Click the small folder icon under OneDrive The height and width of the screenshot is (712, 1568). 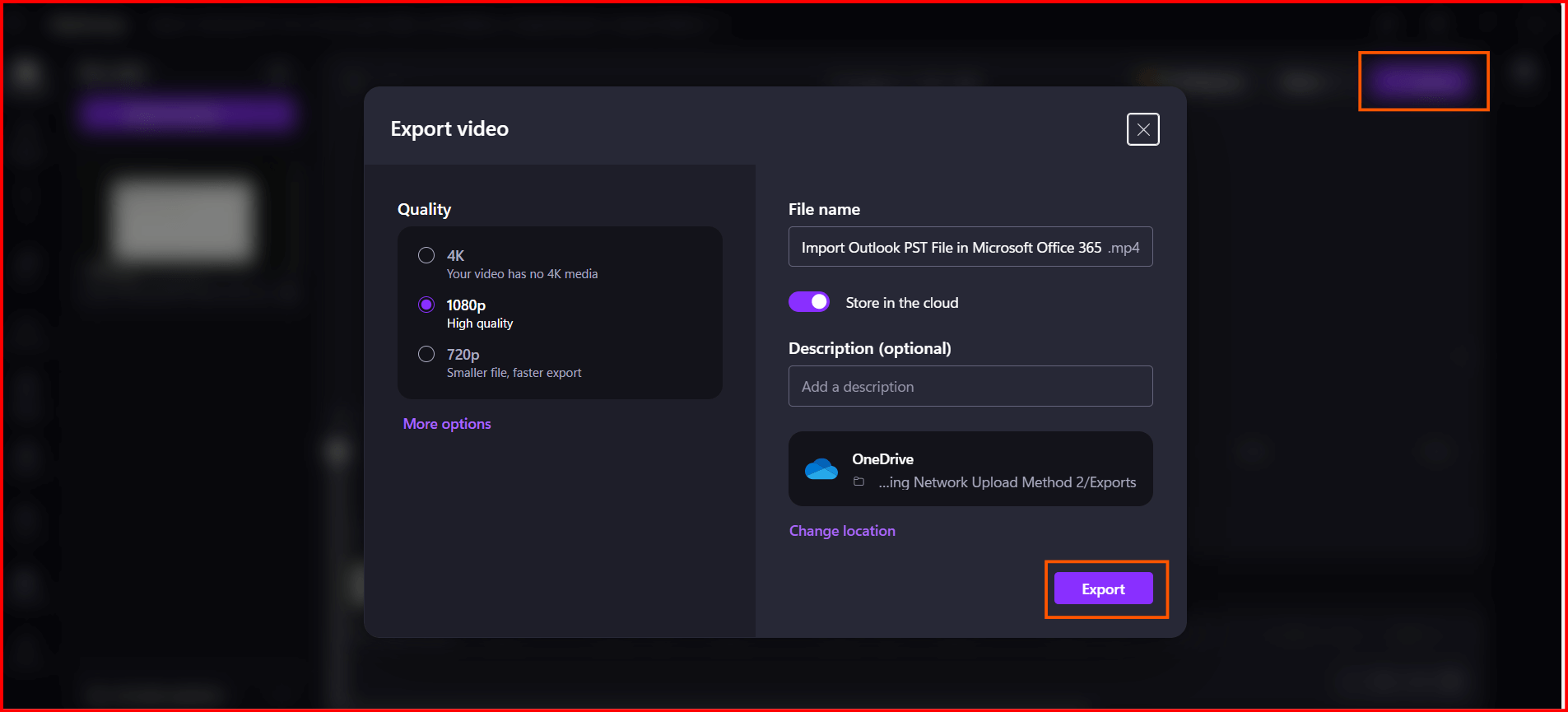click(858, 482)
